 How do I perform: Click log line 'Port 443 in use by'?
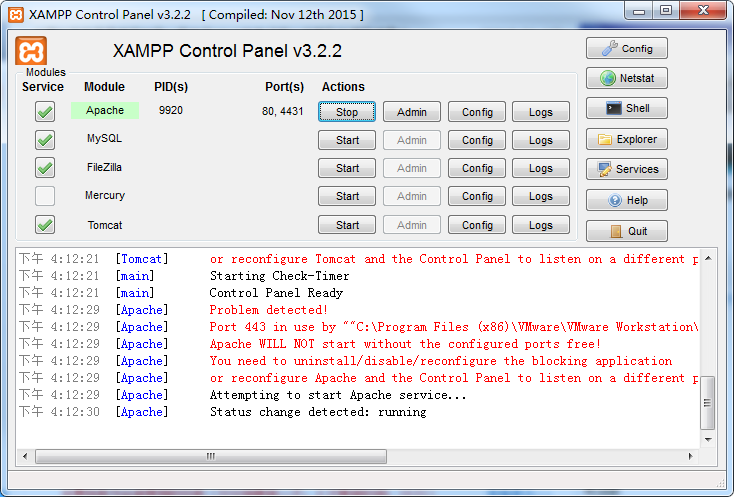(273, 327)
